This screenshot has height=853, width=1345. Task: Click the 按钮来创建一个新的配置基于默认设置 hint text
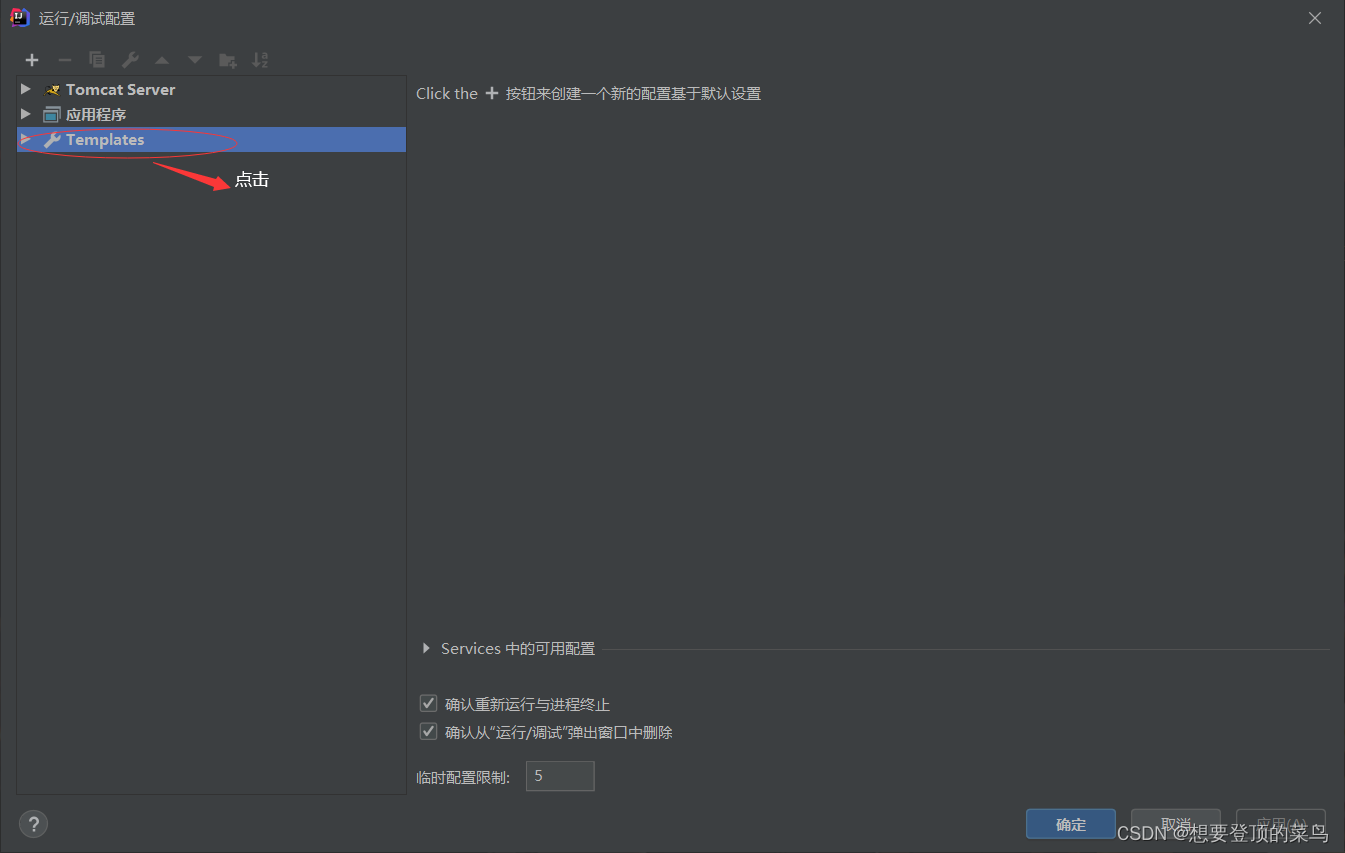tap(633, 93)
